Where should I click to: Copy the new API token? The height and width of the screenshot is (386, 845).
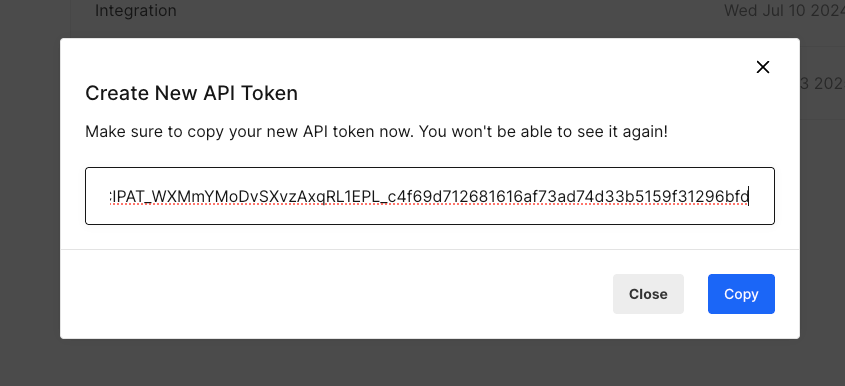741,294
